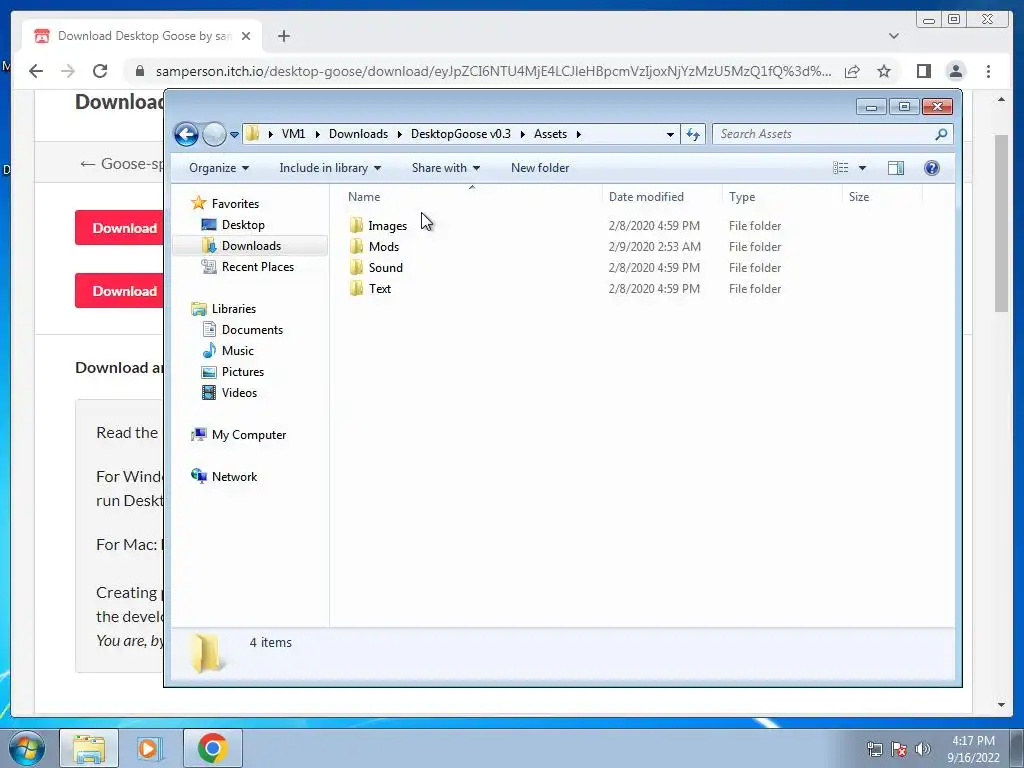Click the Mods date 2/9/2020 2:53 AM

coord(654,247)
